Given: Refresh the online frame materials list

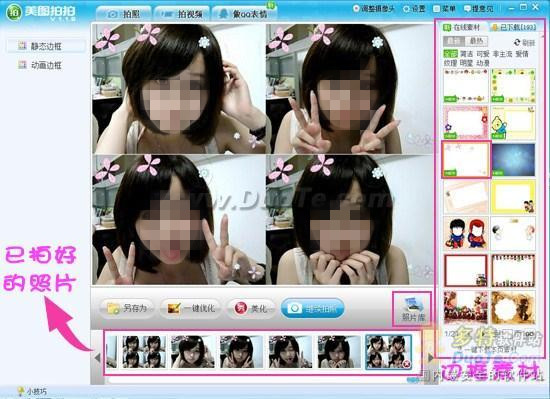Looking at the screenshot, I should click(524, 42).
